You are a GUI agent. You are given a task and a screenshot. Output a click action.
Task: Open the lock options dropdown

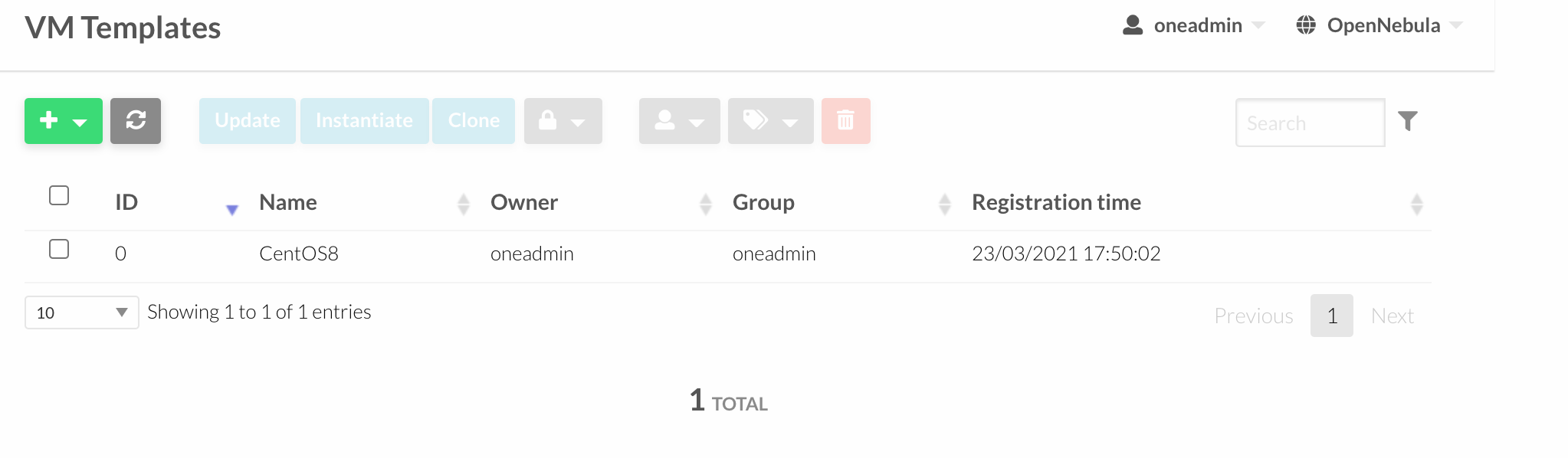pyautogui.click(x=563, y=121)
